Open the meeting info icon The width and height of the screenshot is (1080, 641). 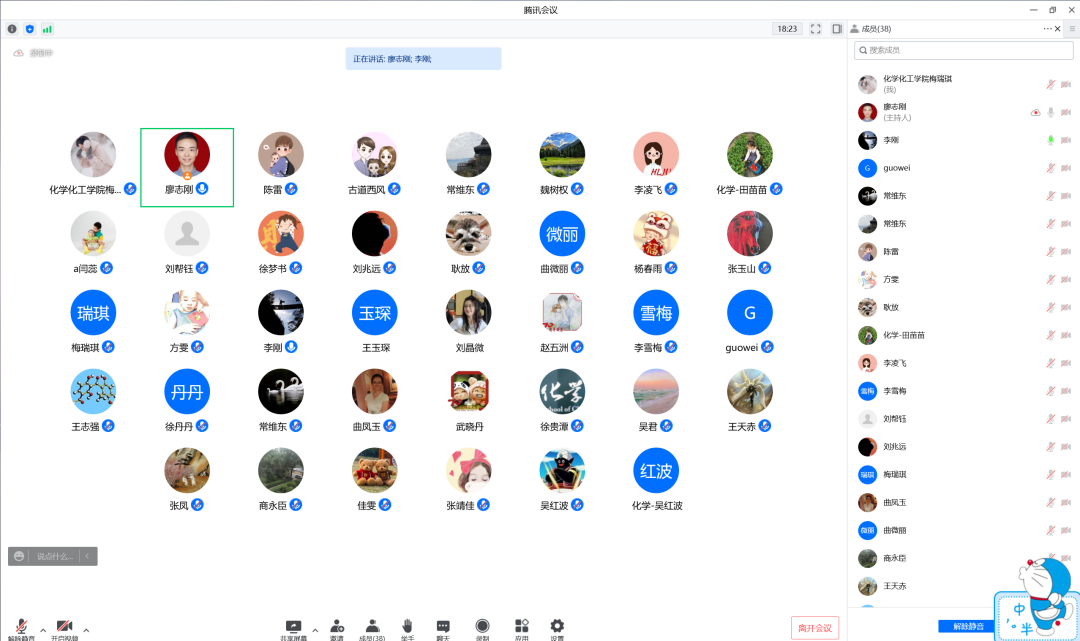tap(12, 29)
